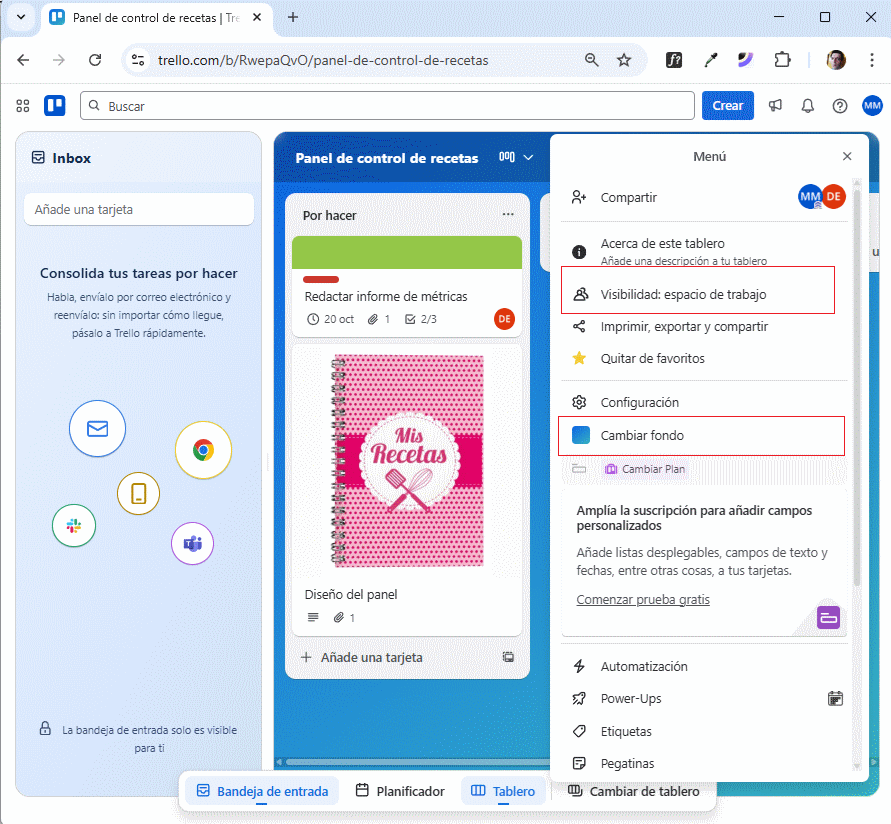This screenshot has width=891, height=824.
Task: Click the Chrome icon in the inbox panel
Action: (x=203, y=450)
